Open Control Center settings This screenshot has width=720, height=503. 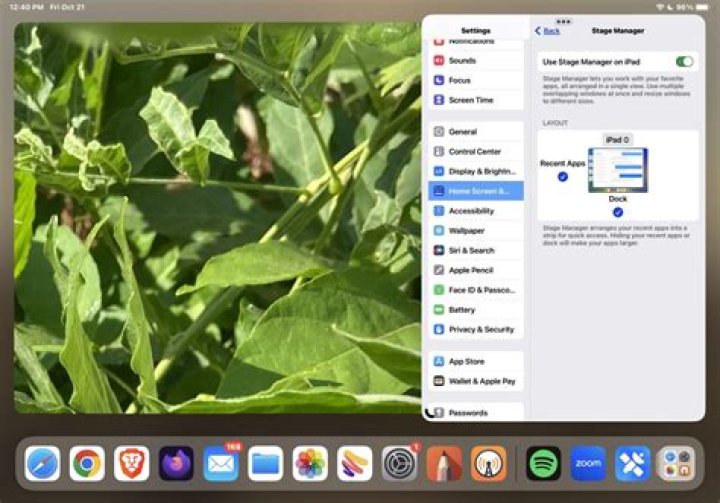(x=476, y=152)
